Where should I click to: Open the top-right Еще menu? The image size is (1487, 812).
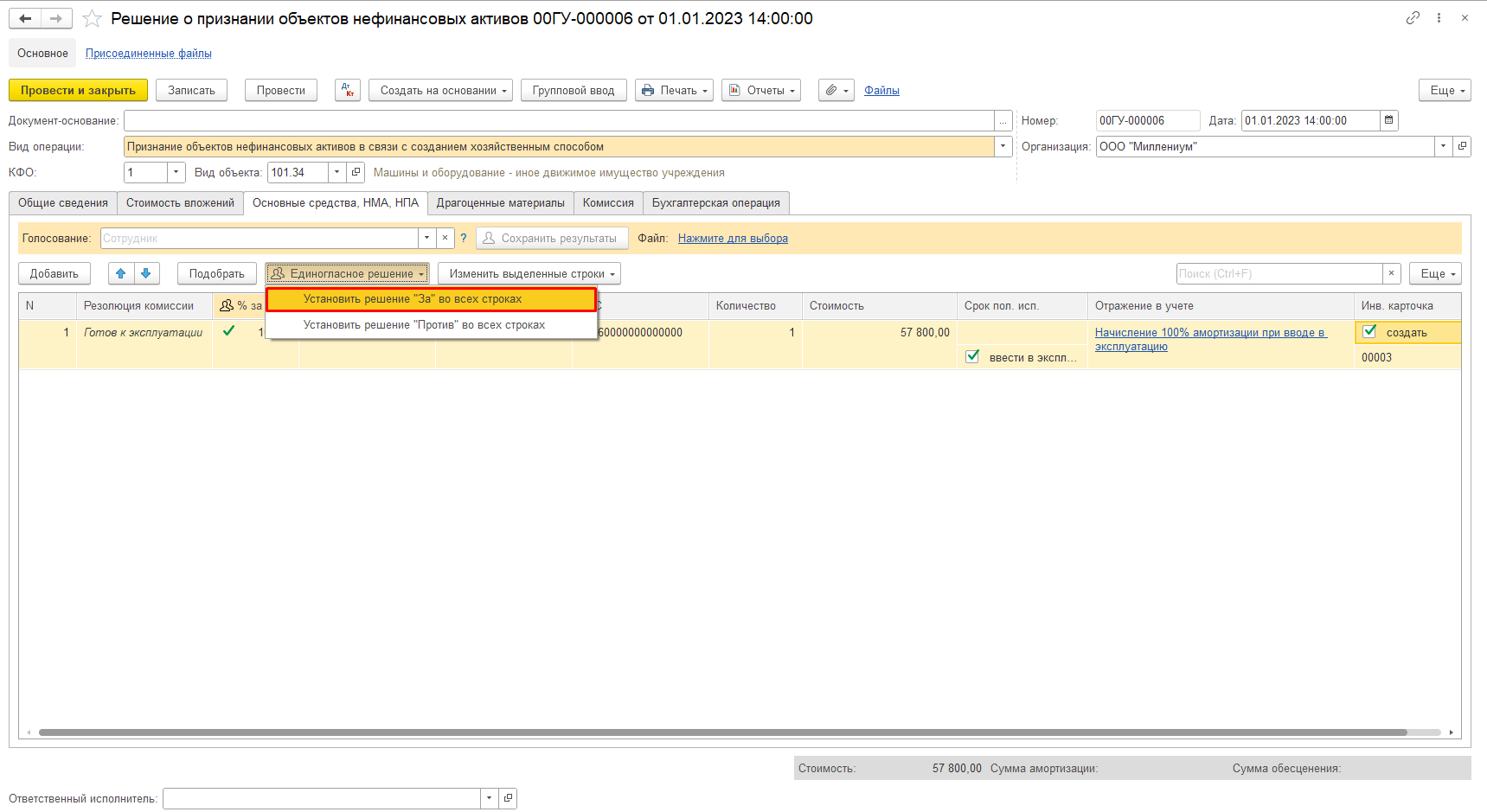point(1445,90)
